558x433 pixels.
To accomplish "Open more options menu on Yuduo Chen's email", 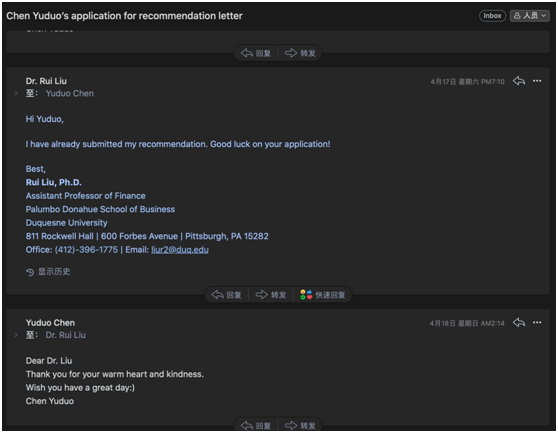I will 537,323.
